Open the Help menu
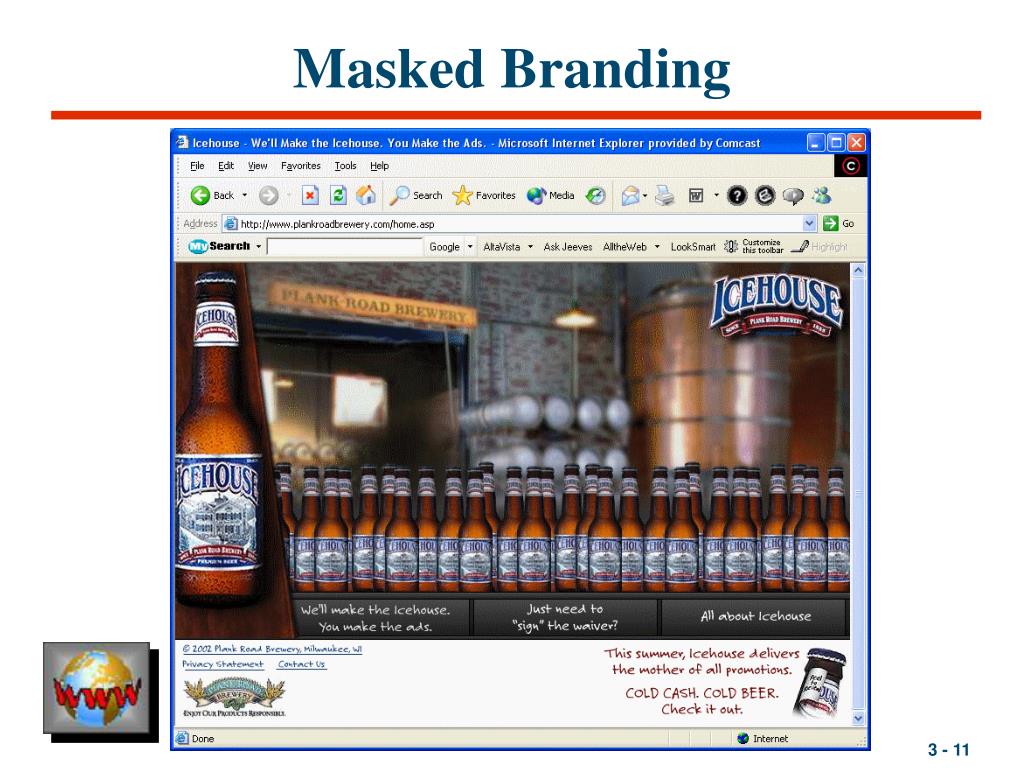The height and width of the screenshot is (768, 1024). point(379,166)
